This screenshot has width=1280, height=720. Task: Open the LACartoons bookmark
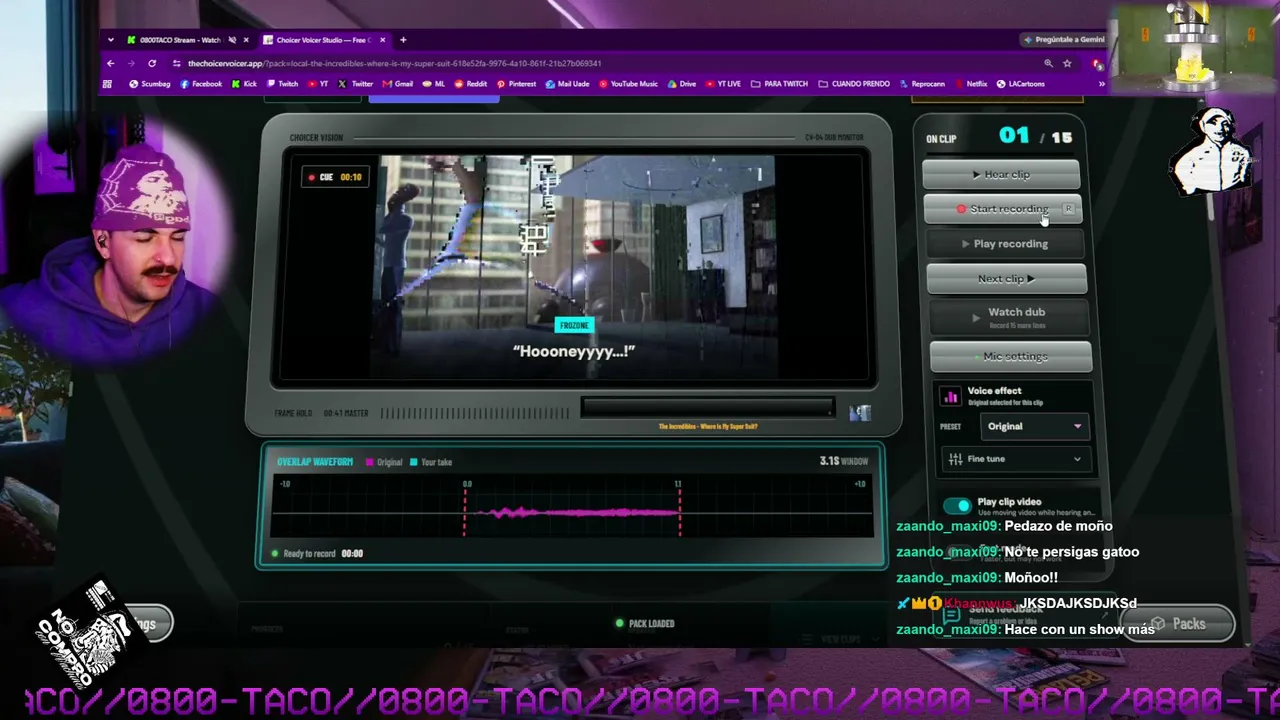(x=1021, y=84)
